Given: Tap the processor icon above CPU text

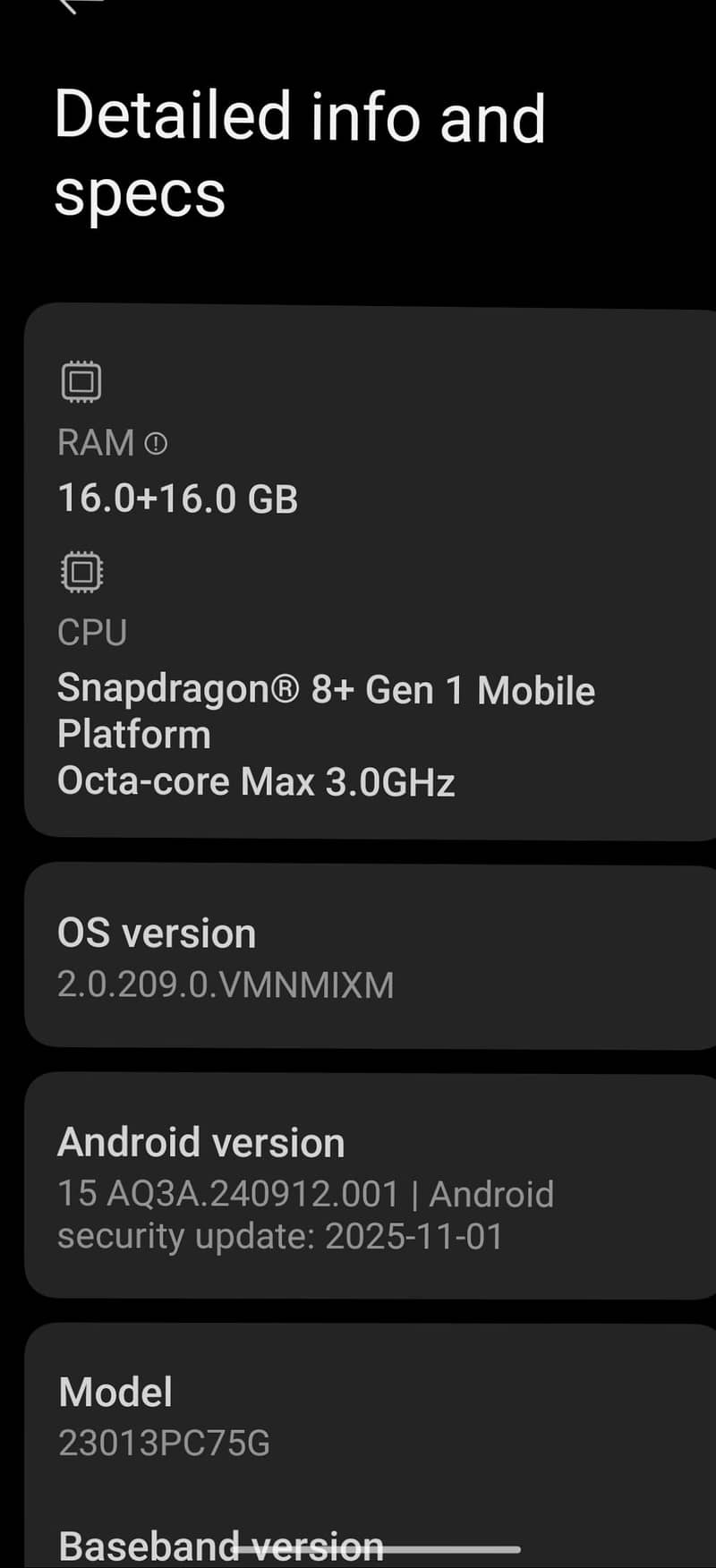Looking at the screenshot, I should coord(81,571).
